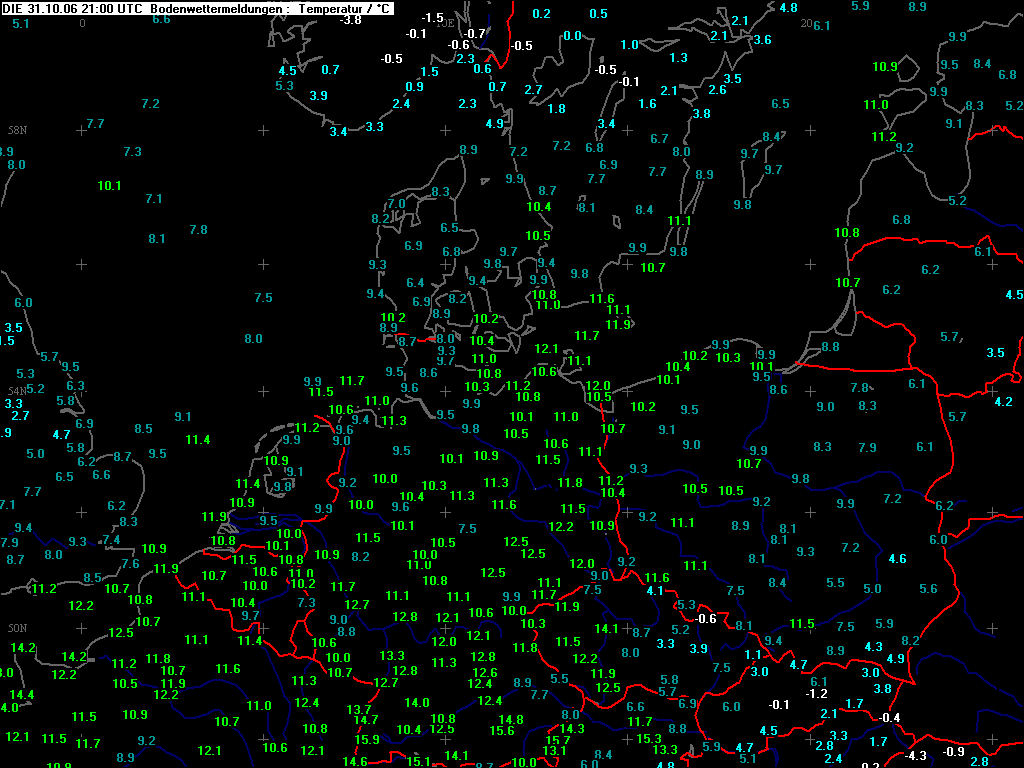Viewport: 1024px width, 768px height.
Task: Click the 7.0 reading in Denmark
Action: [x=396, y=204]
